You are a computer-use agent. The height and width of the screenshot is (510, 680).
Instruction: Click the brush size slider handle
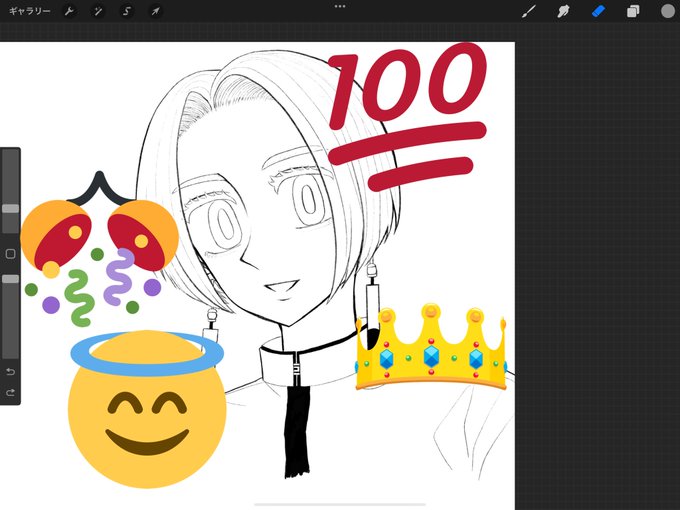coord(10,209)
